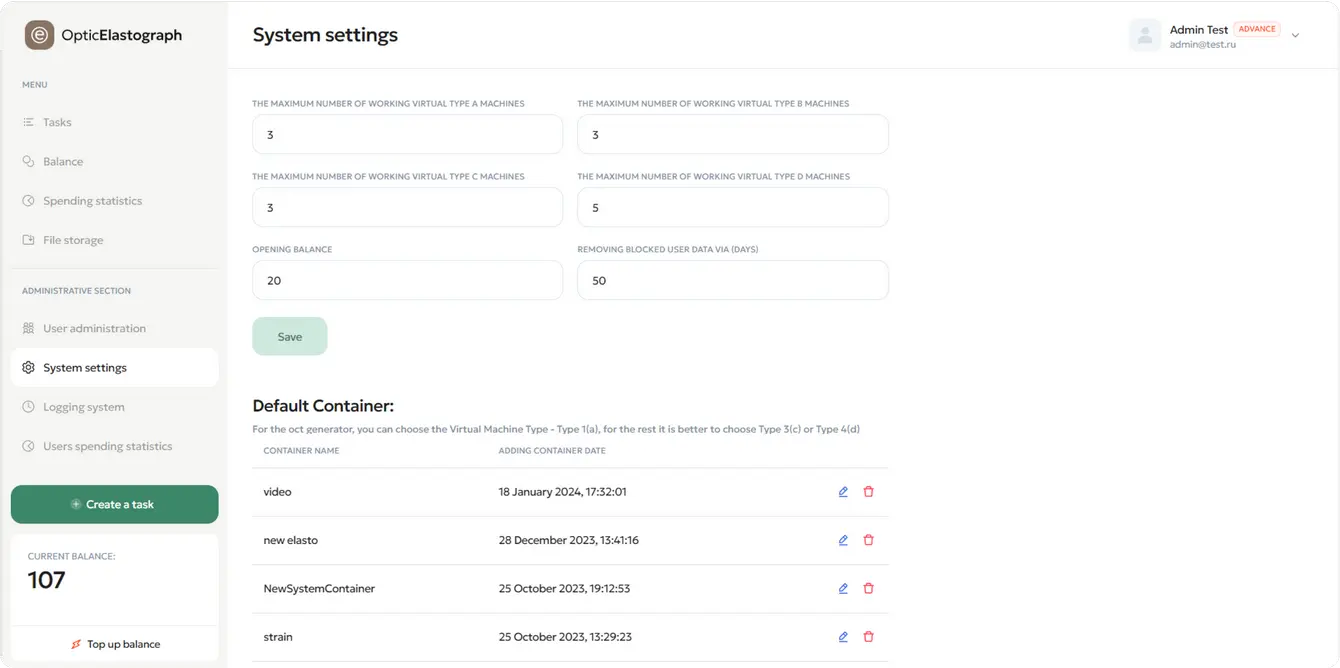Edit the NewSystemContainer entry
Viewport: 1340px width, 668px height.
tap(842, 588)
